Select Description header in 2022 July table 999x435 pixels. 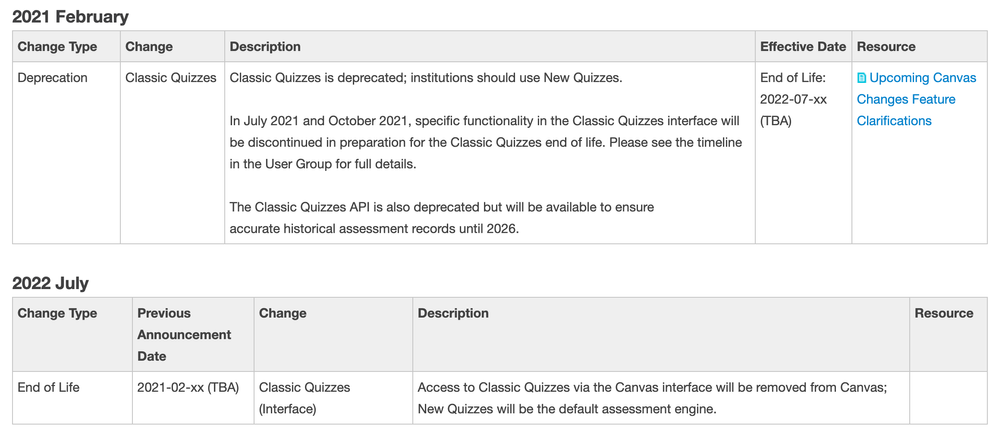click(x=453, y=314)
